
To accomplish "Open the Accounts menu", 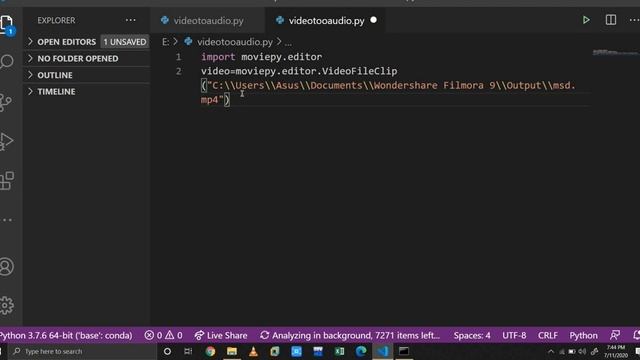I will tap(7, 267).
